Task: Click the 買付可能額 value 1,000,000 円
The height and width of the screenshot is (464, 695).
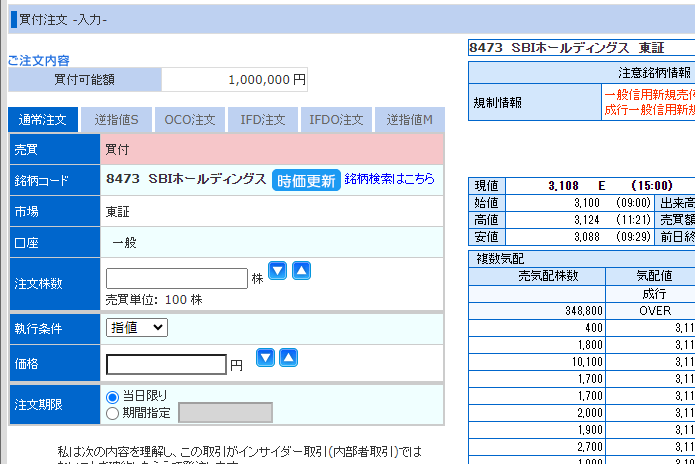Action: point(267,80)
